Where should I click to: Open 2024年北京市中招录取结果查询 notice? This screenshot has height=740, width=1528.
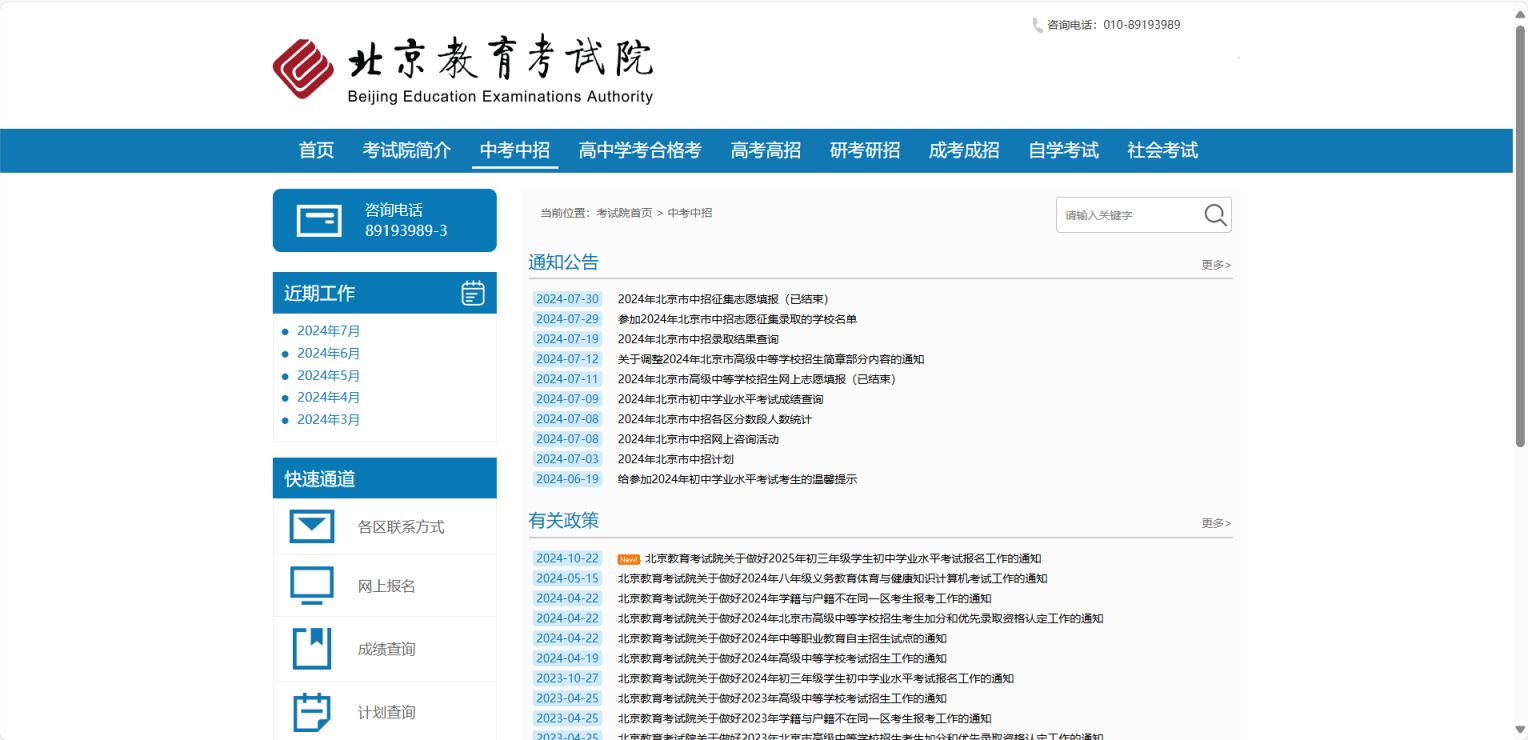pyautogui.click(x=698, y=339)
